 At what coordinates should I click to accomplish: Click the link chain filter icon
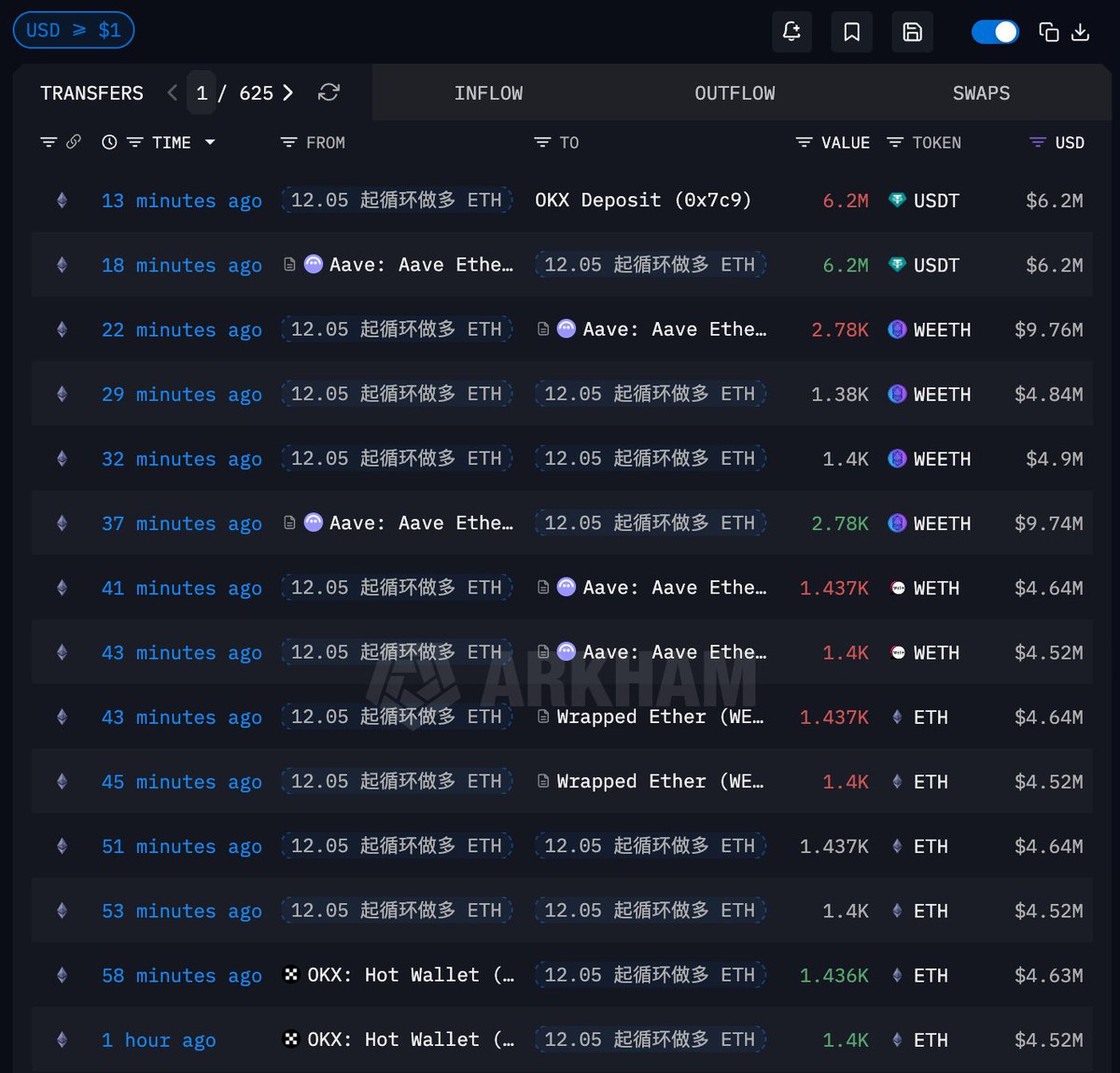[74, 142]
